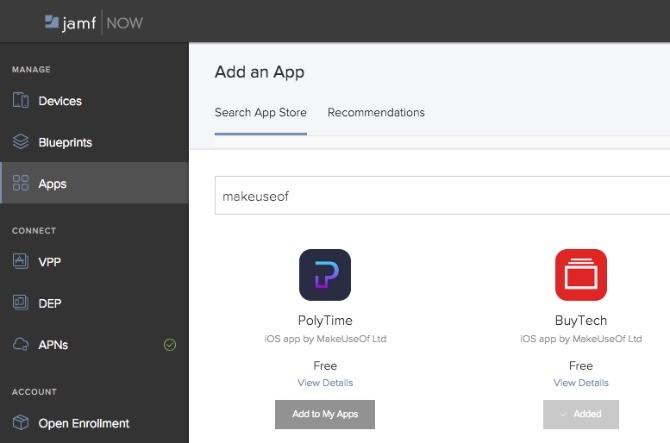Go to Blueprints label in sidebar
670x443 pixels.
click(x=65, y=142)
